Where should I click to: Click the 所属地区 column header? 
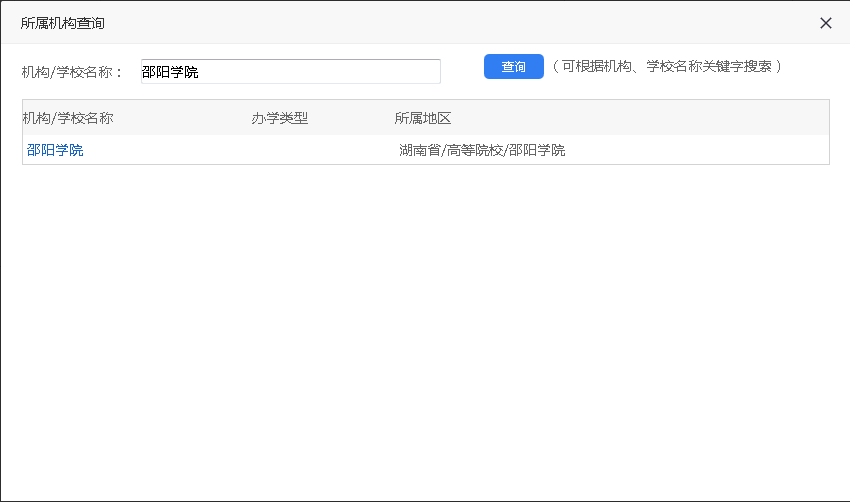pyautogui.click(x=423, y=118)
